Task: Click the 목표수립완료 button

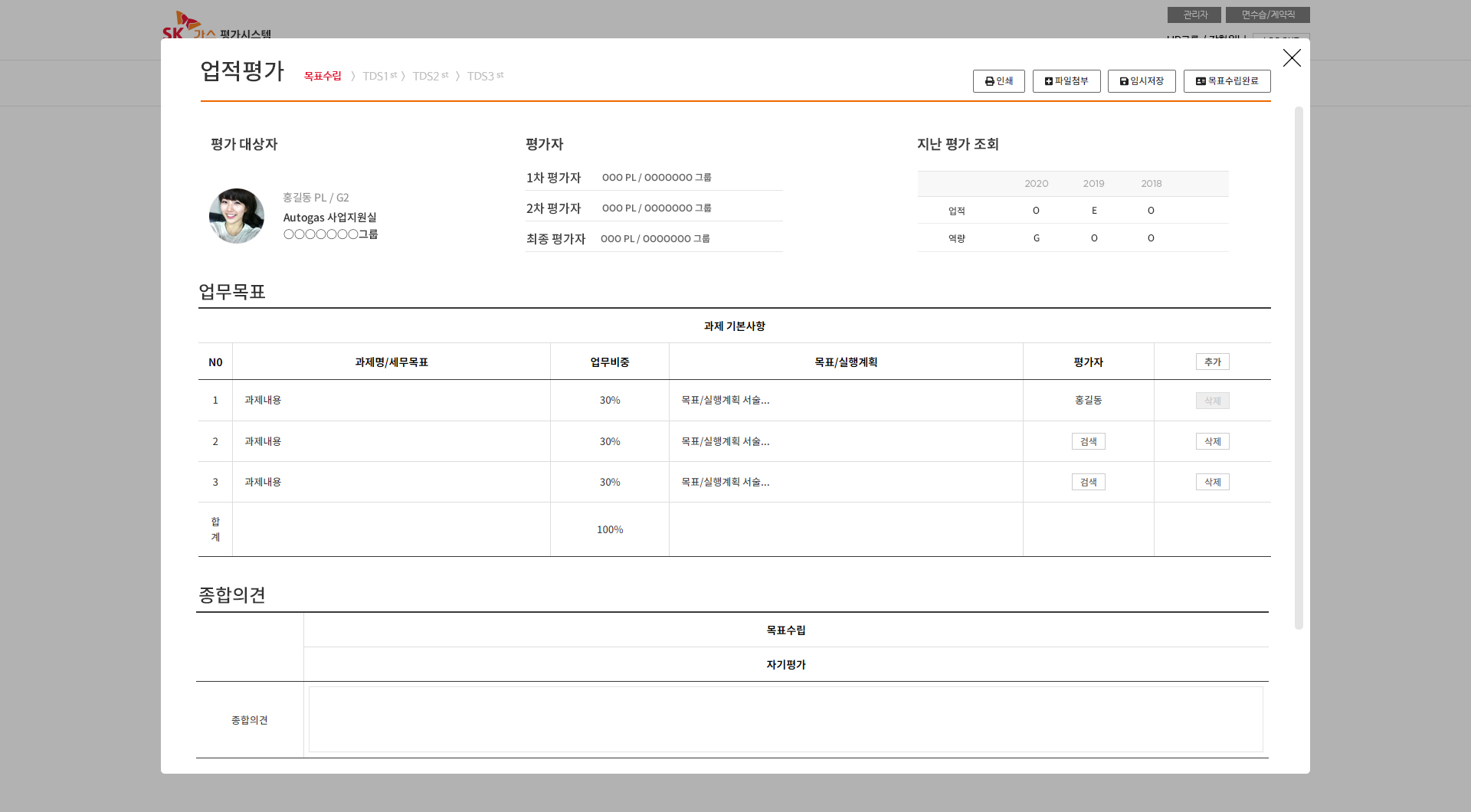Action: coord(1226,81)
